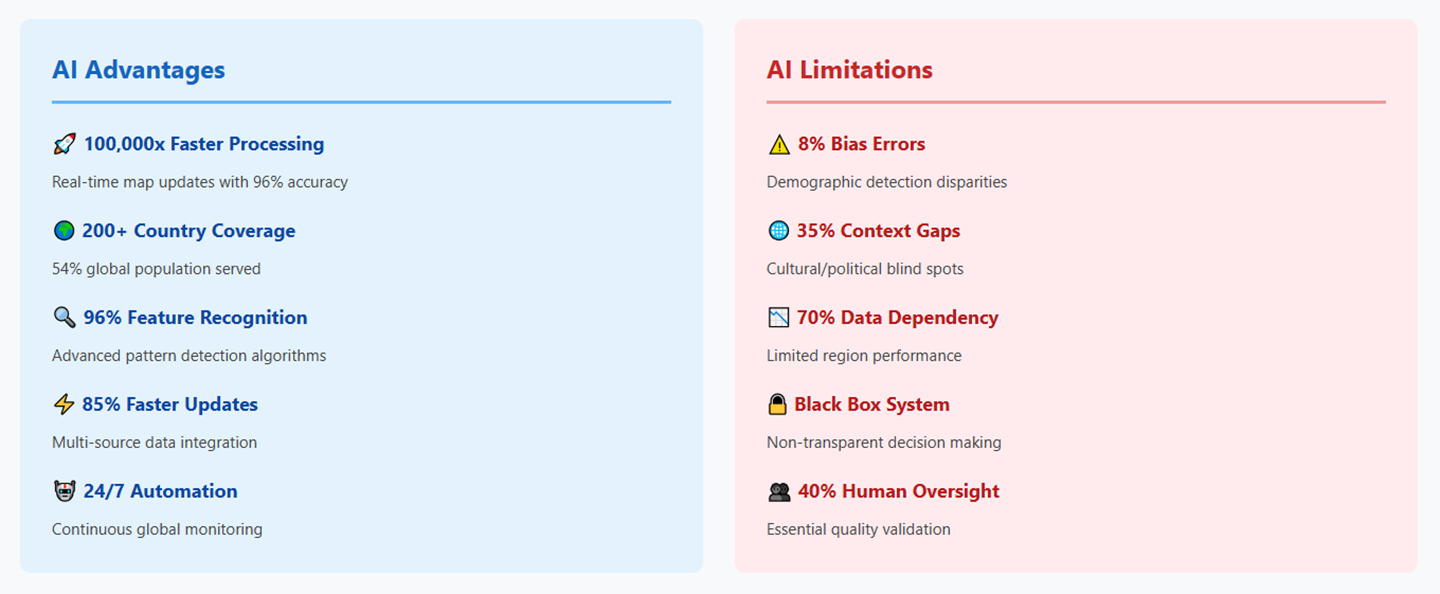Image resolution: width=1440 pixels, height=594 pixels.
Task: Click the globe icon next to Country Coverage
Action: 64,231
